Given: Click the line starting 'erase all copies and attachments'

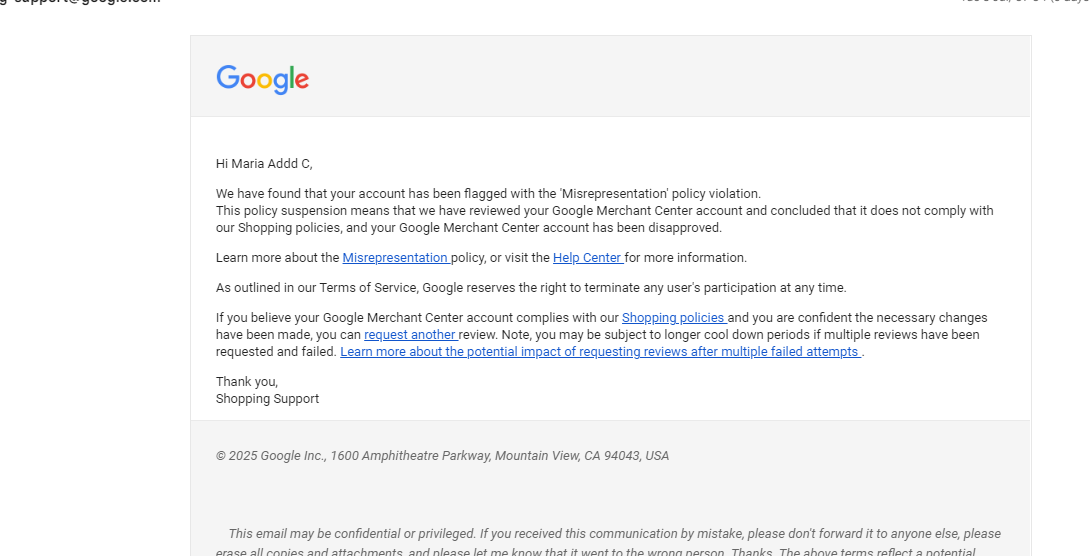Looking at the screenshot, I should click(x=595, y=552).
